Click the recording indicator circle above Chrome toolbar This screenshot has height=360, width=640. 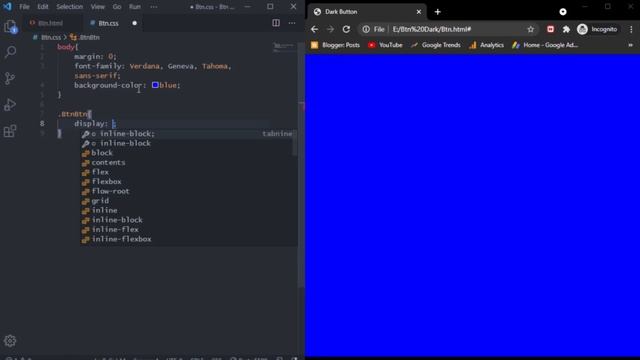point(563,12)
